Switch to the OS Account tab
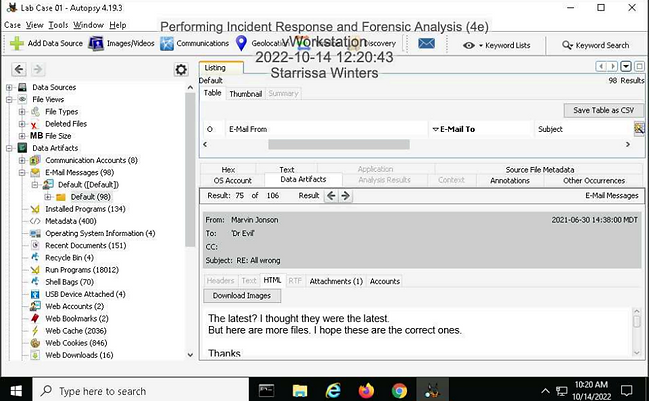 tap(232, 180)
